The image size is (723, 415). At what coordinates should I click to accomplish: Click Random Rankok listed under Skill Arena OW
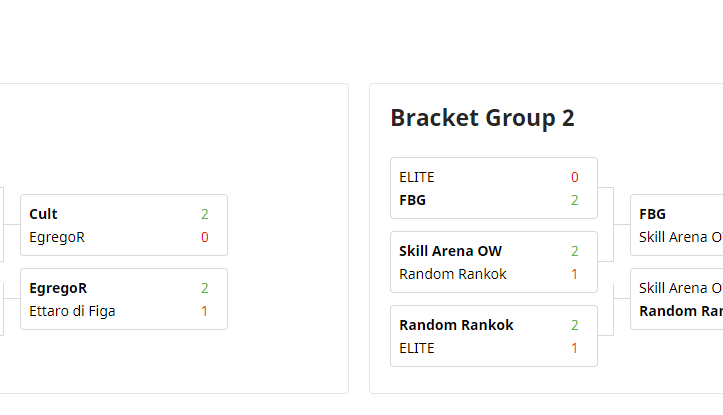tap(452, 274)
